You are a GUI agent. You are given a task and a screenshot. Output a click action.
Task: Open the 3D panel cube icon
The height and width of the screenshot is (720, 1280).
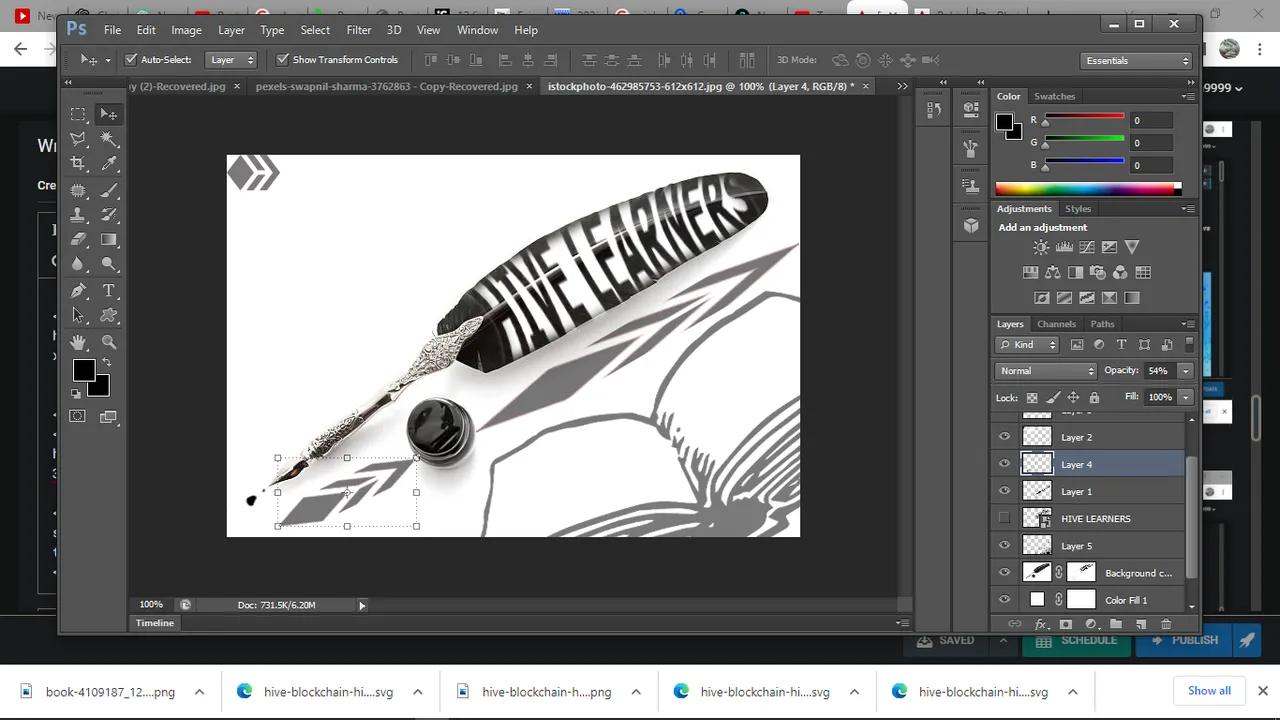pyautogui.click(x=971, y=226)
